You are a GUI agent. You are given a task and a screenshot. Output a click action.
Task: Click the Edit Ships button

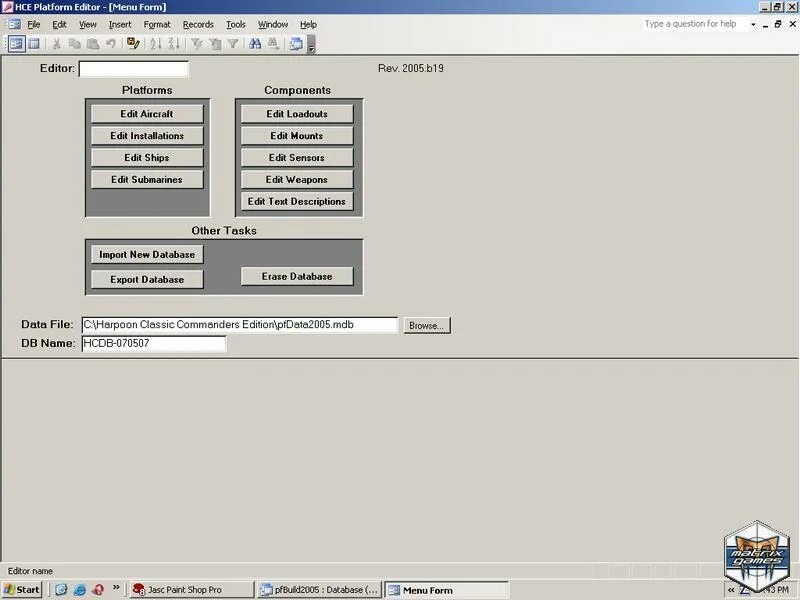point(147,158)
